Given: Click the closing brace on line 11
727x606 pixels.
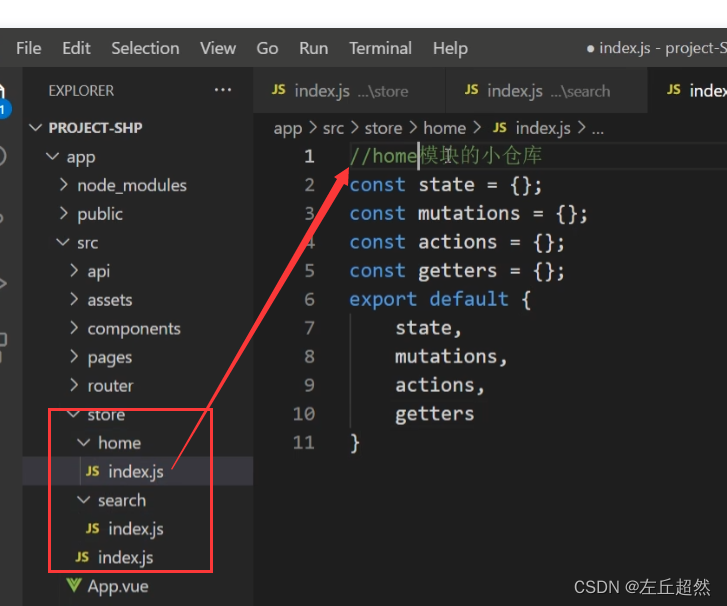Looking at the screenshot, I should [x=355, y=443].
